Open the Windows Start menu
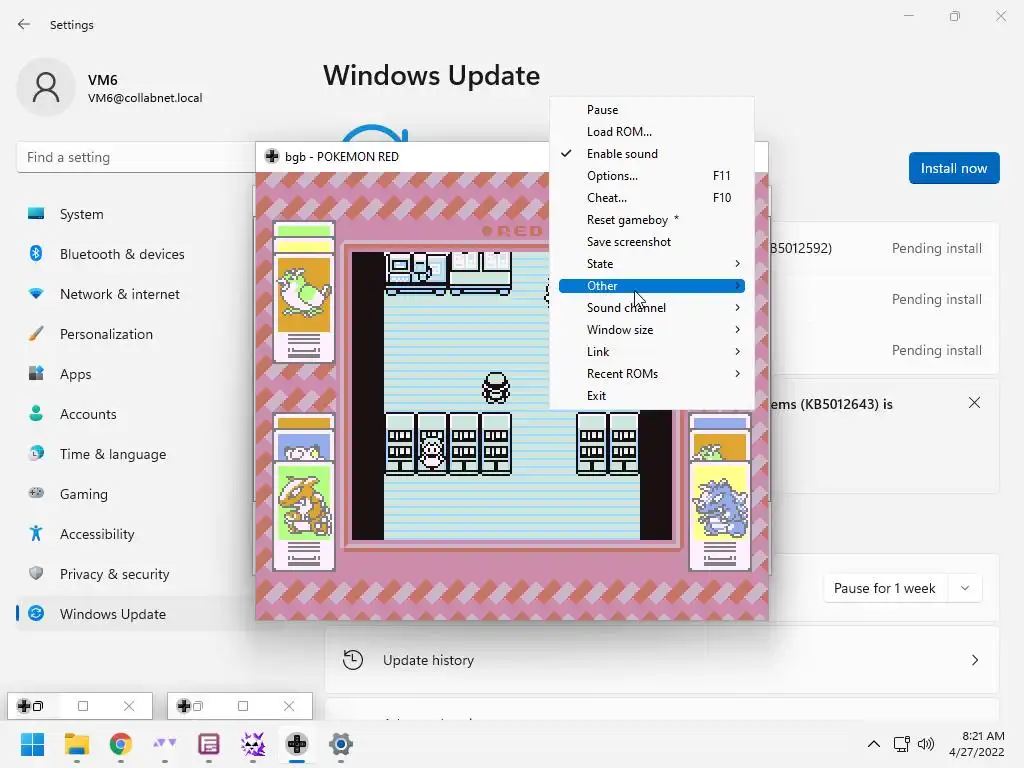This screenshot has width=1024, height=768. pyautogui.click(x=33, y=744)
